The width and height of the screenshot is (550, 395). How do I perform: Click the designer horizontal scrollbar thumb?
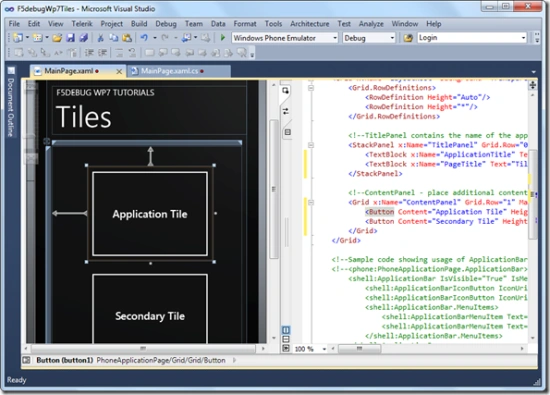[143, 348]
